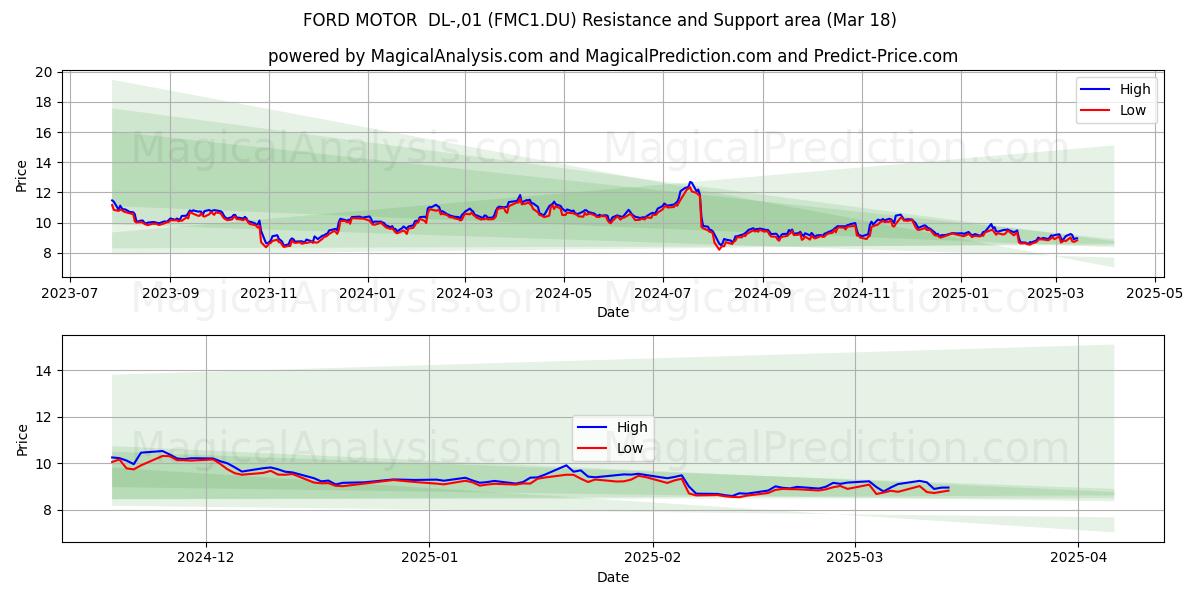
Task: Click the '2025-02' tick label in bottom chart
Action: [x=653, y=559]
